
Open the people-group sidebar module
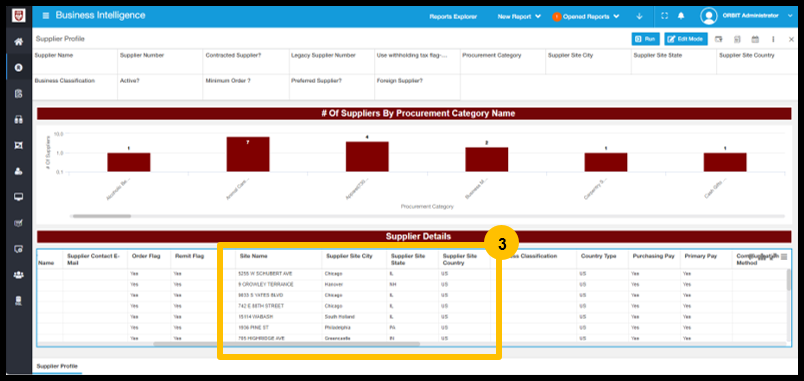[x=18, y=275]
